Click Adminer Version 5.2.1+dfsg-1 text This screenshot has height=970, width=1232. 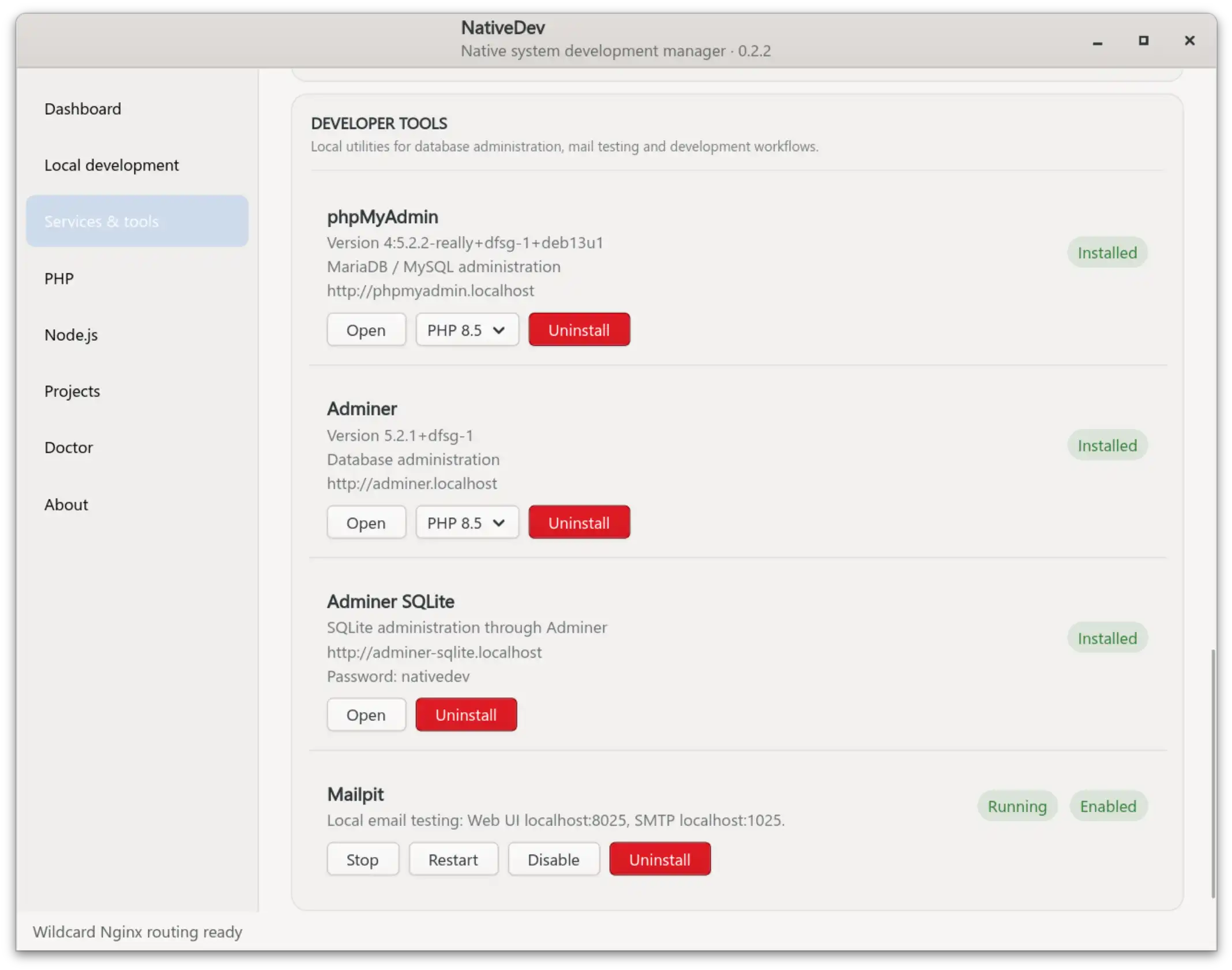[400, 435]
